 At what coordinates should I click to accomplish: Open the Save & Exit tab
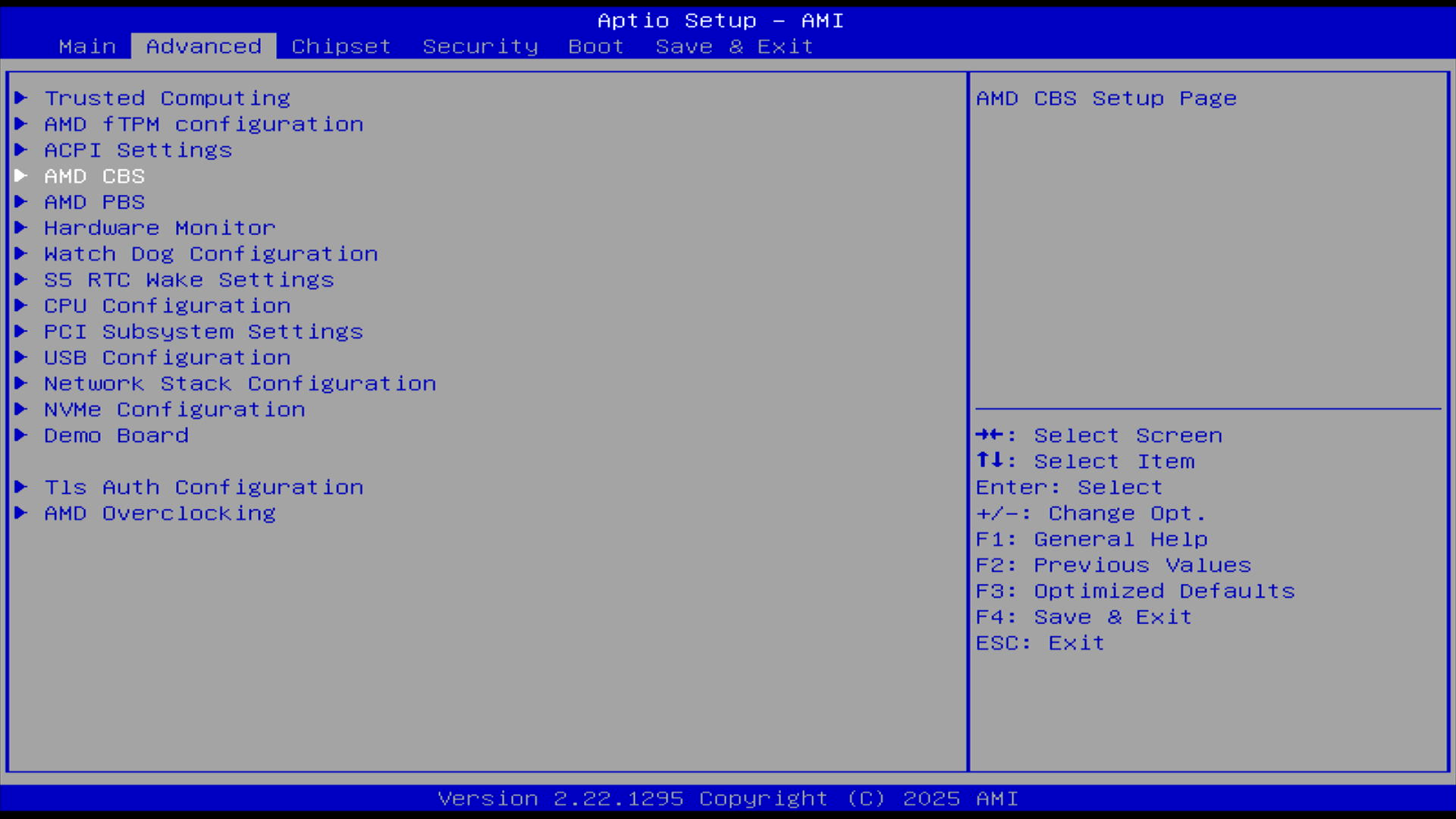click(734, 47)
